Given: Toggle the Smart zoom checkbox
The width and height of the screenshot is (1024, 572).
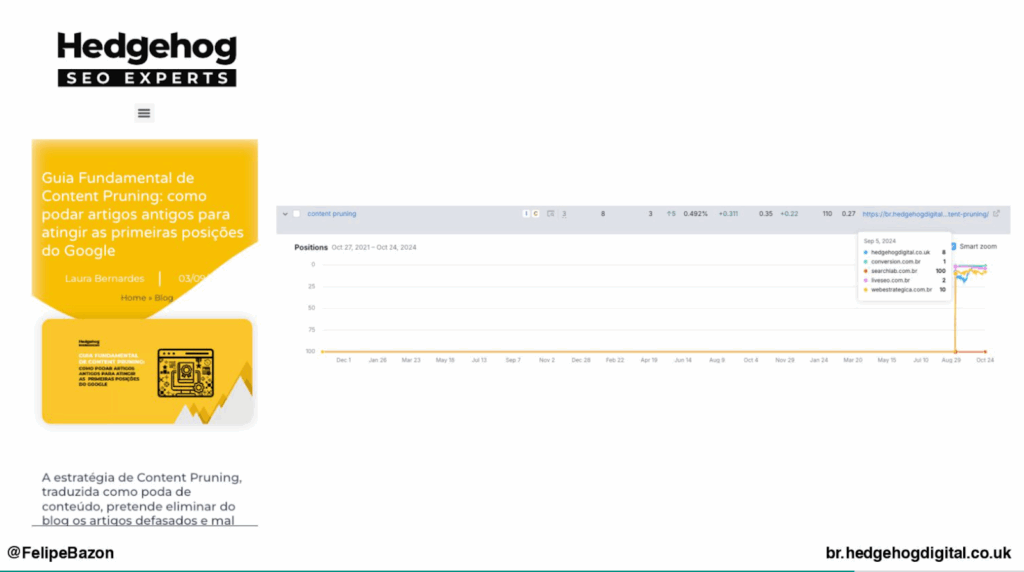Looking at the screenshot, I should (953, 246).
